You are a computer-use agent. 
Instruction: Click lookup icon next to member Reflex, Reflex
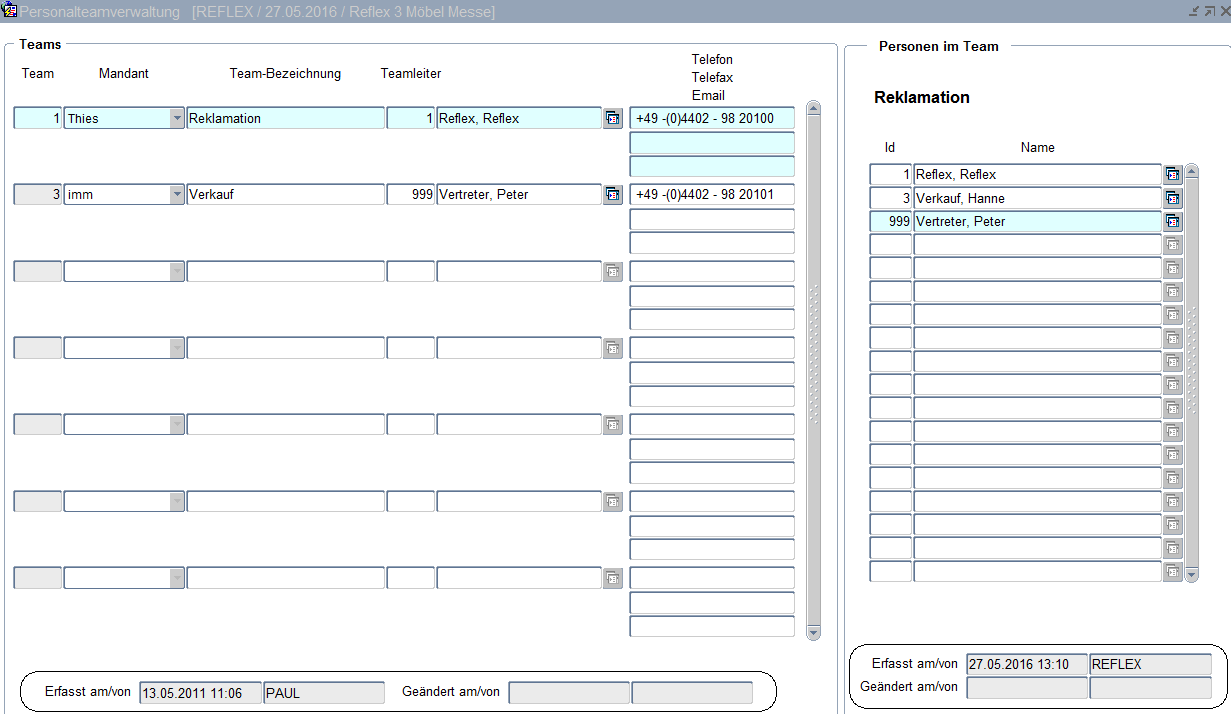pos(1173,175)
